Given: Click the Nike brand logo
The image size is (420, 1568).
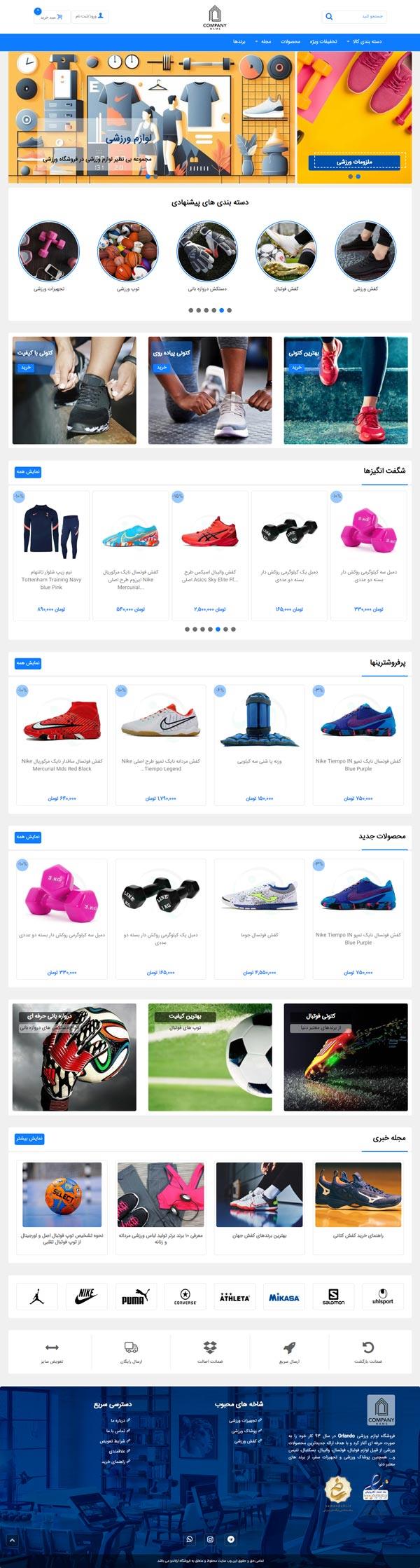Looking at the screenshot, I should 87,1296.
